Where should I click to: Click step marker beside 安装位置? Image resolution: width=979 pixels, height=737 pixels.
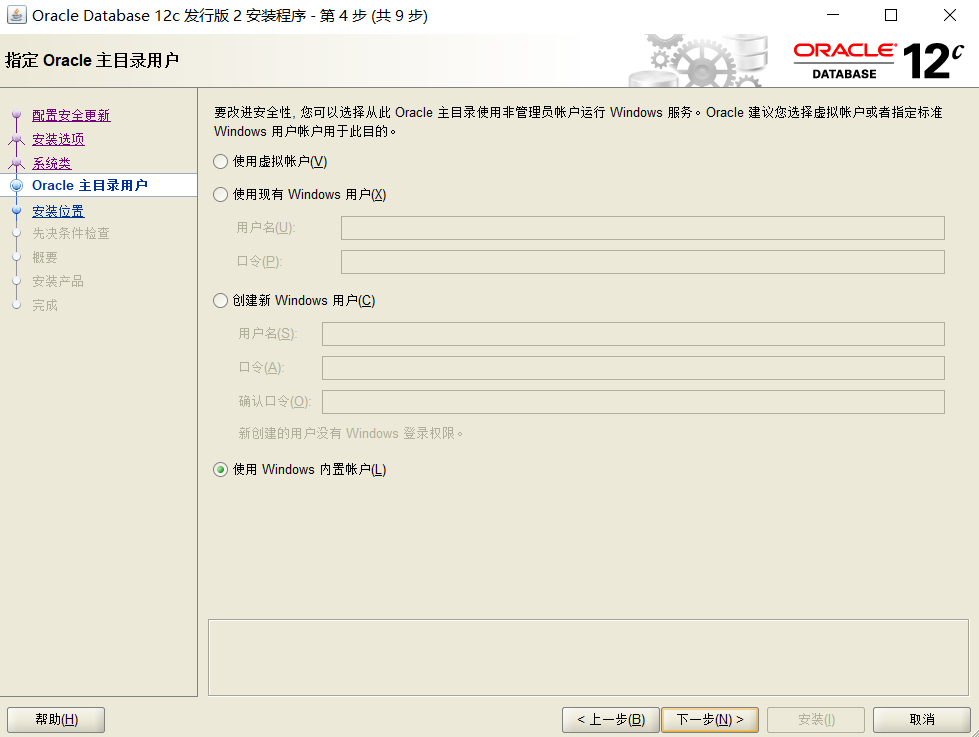pyautogui.click(x=17, y=211)
